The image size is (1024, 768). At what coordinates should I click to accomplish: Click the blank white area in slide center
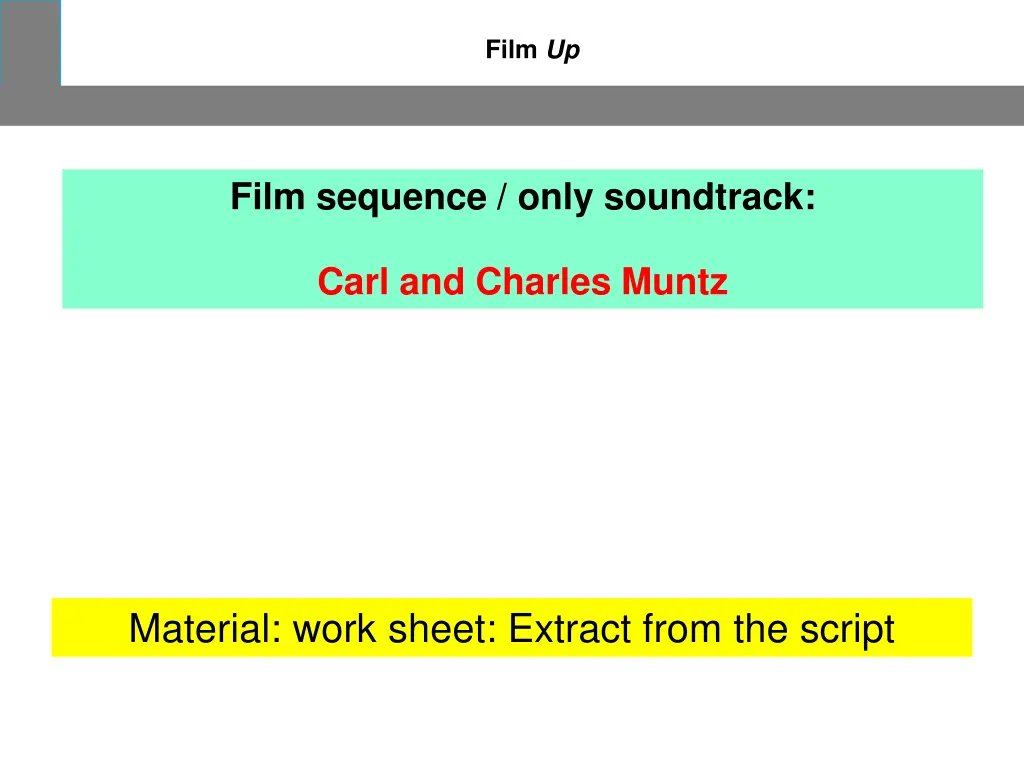point(512,451)
